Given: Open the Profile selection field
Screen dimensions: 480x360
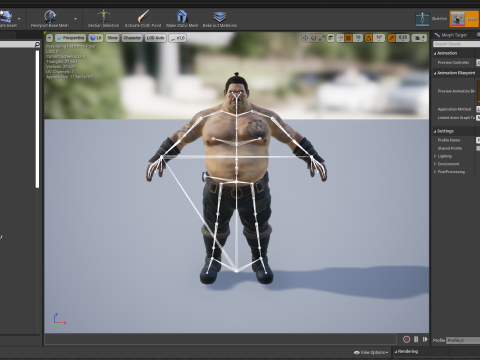Looking at the screenshot, I should pyautogui.click(x=463, y=340).
